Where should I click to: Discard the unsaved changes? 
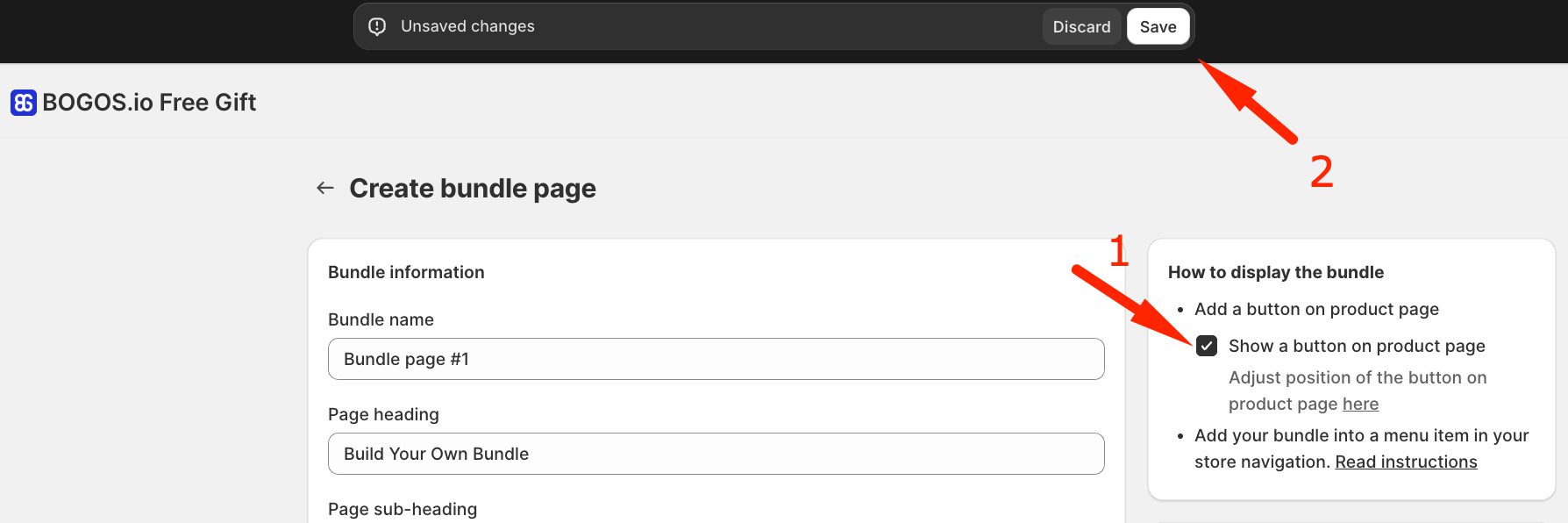click(1081, 26)
